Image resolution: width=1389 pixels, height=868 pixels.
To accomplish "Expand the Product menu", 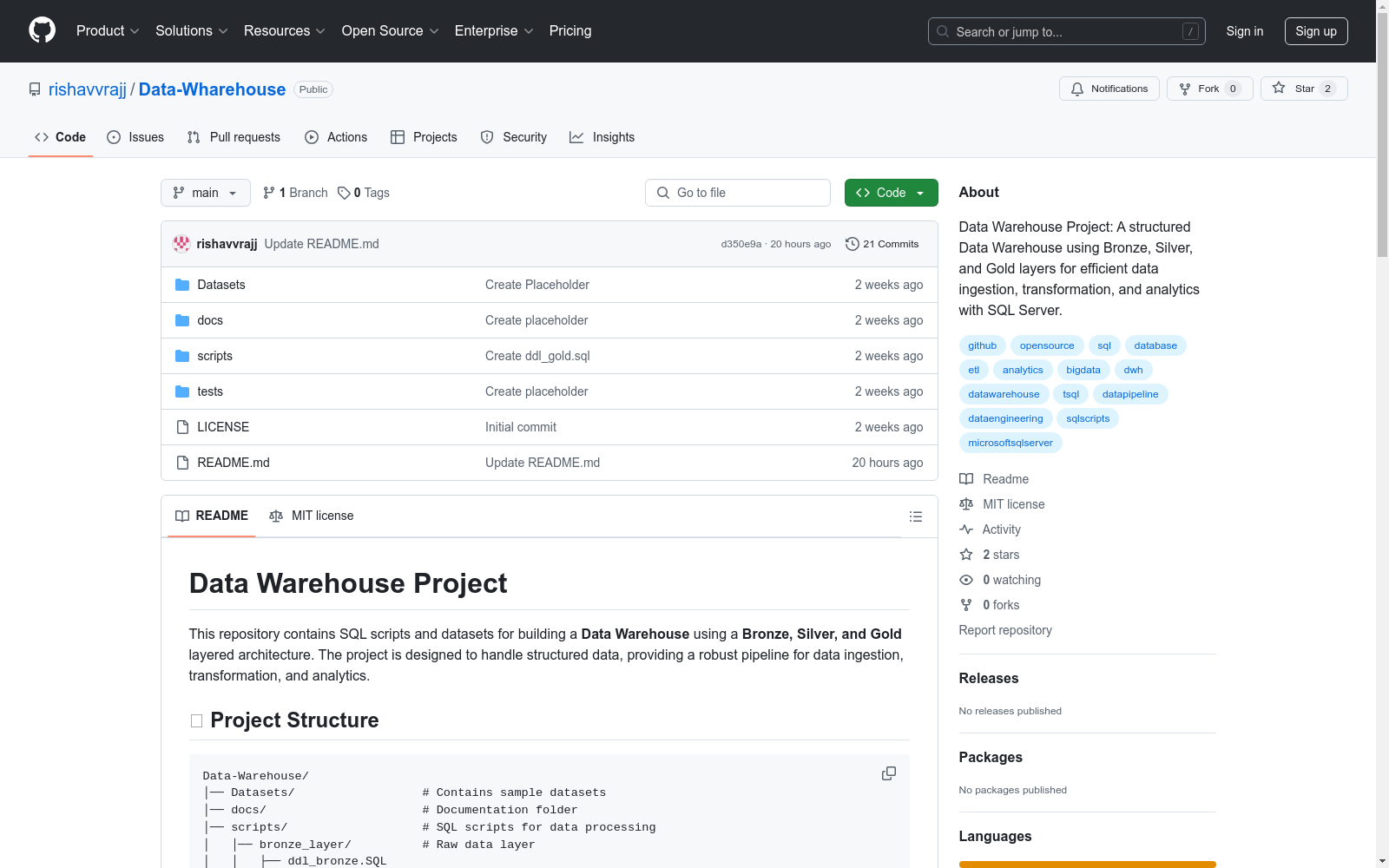I will [108, 31].
